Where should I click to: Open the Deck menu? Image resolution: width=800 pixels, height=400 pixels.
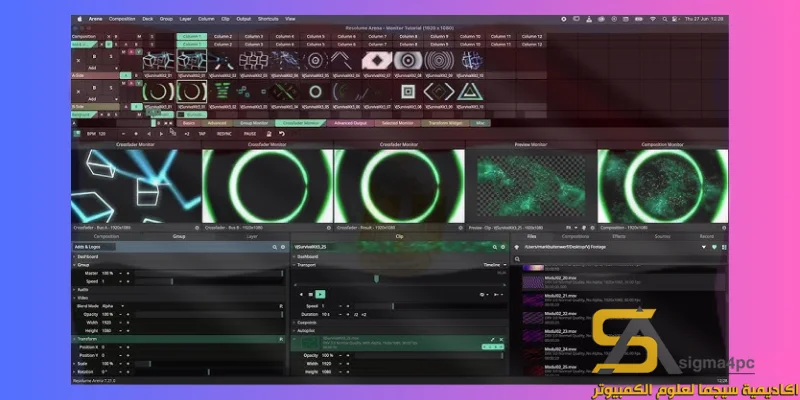147,19
